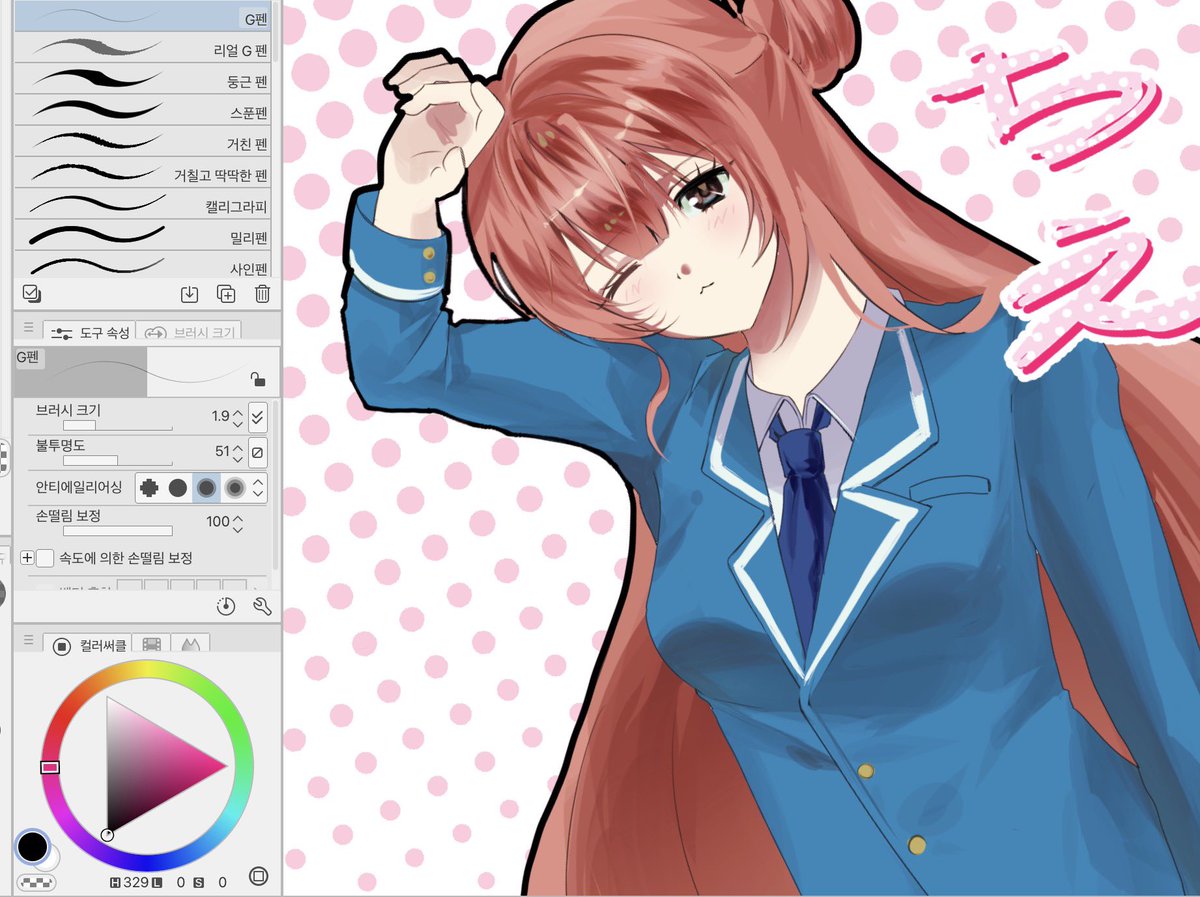Step the 브러시 크기 value 1.9 arrows
The width and height of the screenshot is (1200, 897).
(x=237, y=417)
